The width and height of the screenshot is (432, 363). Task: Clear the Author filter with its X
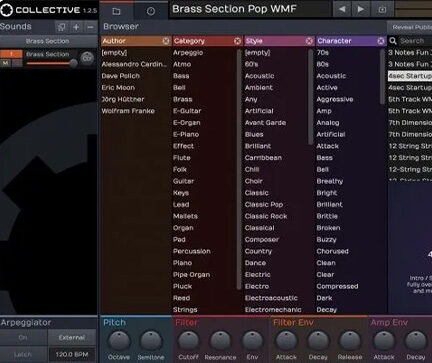tap(166, 41)
